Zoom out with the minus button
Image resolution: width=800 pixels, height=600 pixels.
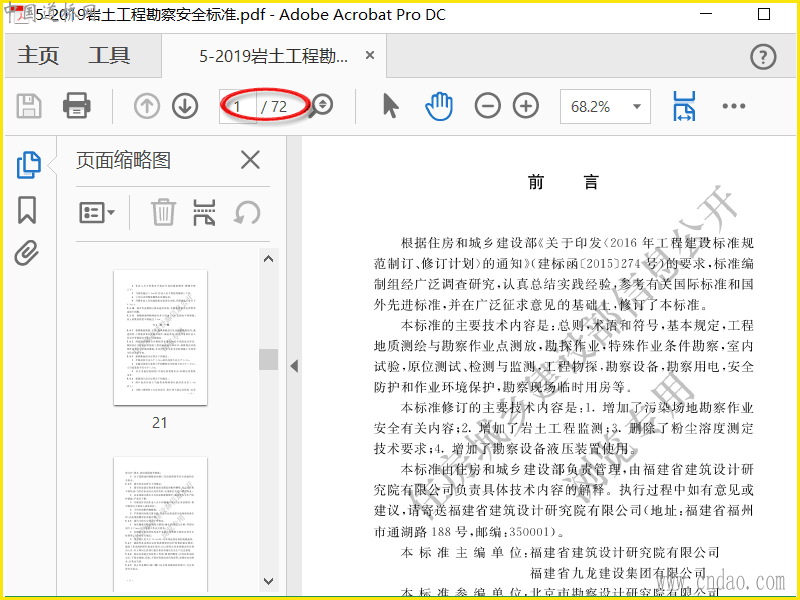[487, 106]
